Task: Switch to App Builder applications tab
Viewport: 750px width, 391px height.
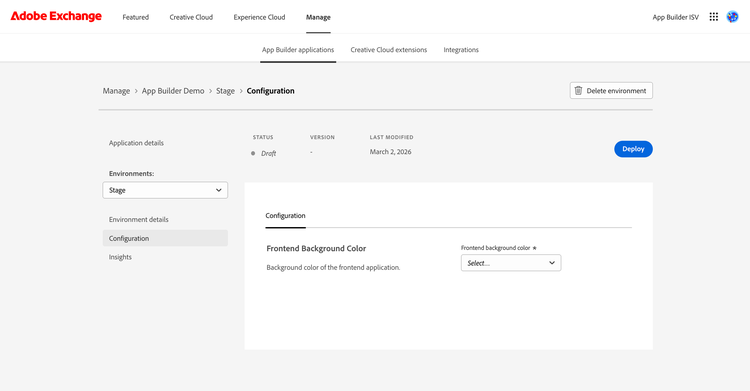Action: pos(298,50)
